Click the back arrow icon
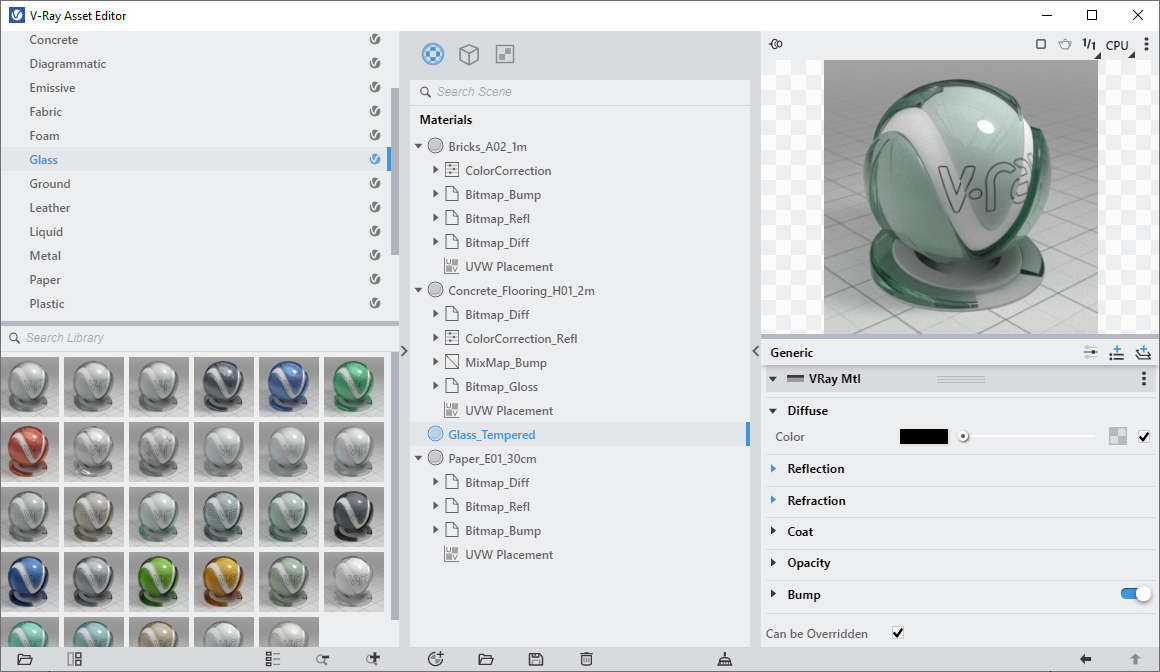The width and height of the screenshot is (1160, 672). 1085,659
